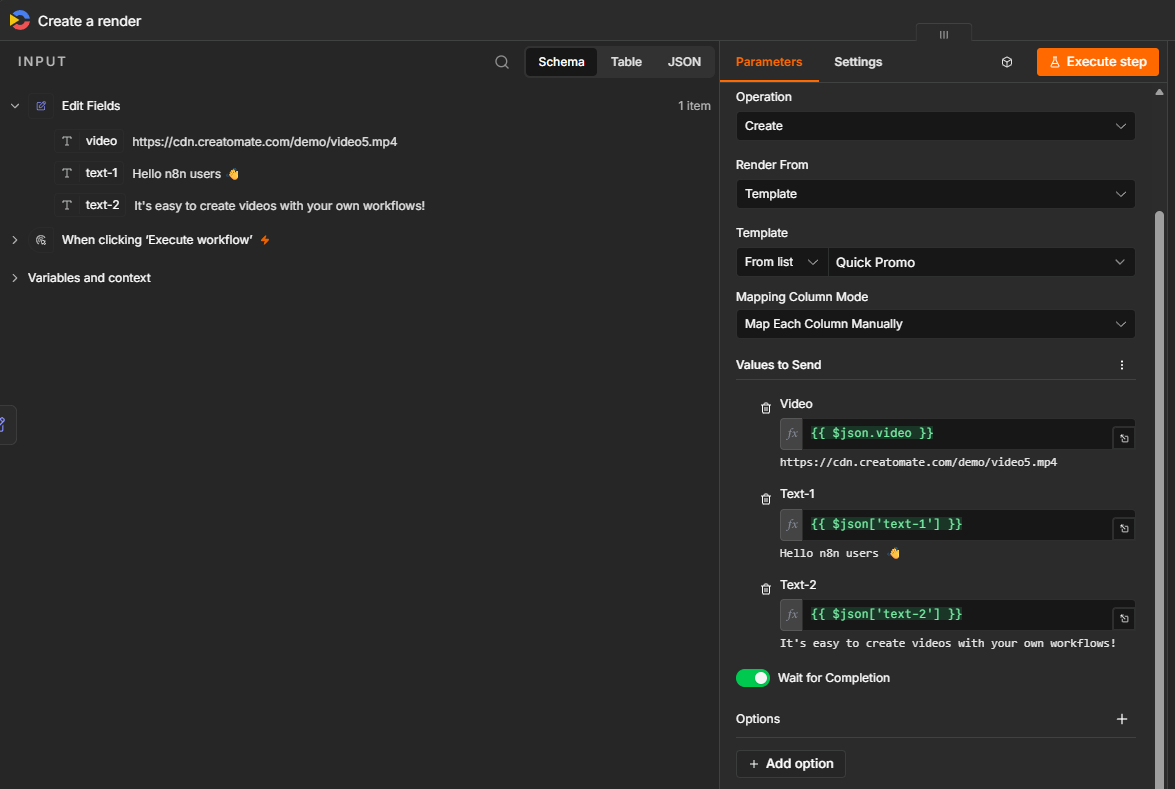Click the plus icon in Options row

(x=1121, y=719)
